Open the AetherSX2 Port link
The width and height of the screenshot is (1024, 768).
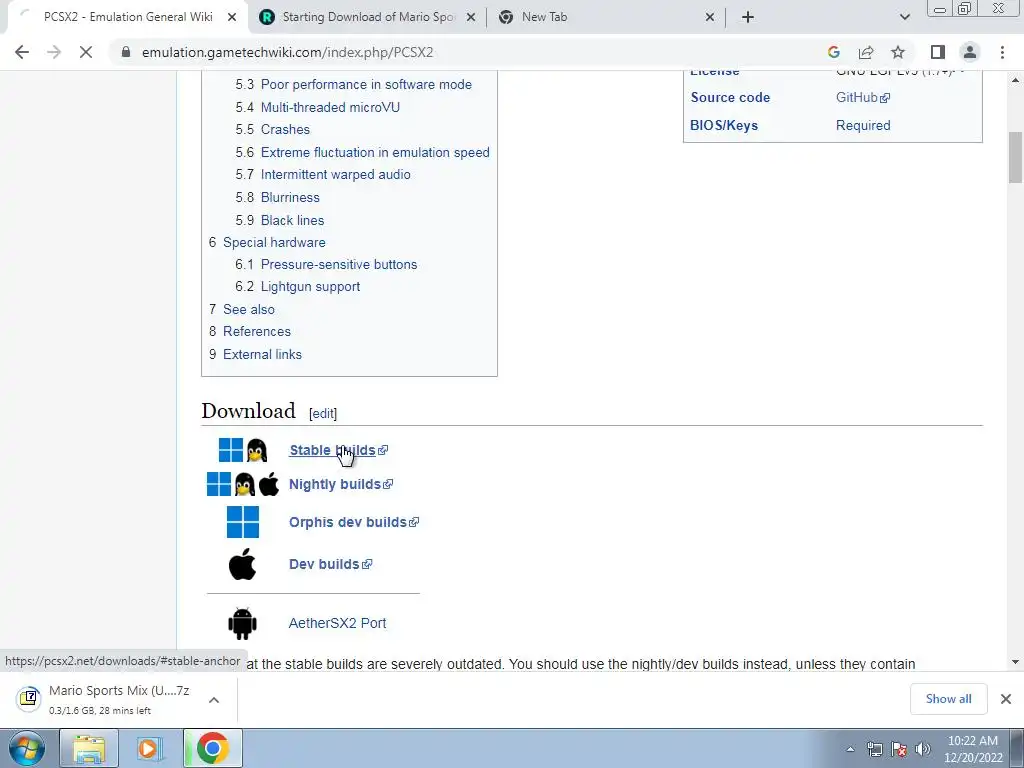coord(337,623)
